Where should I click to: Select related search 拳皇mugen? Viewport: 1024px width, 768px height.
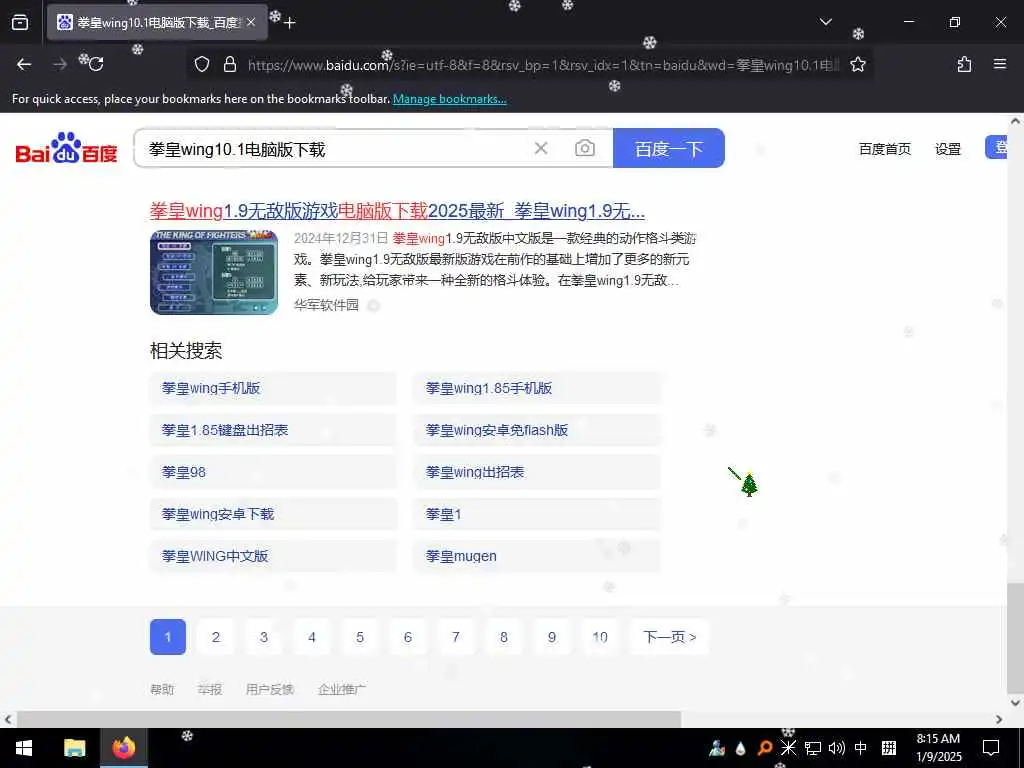point(537,556)
